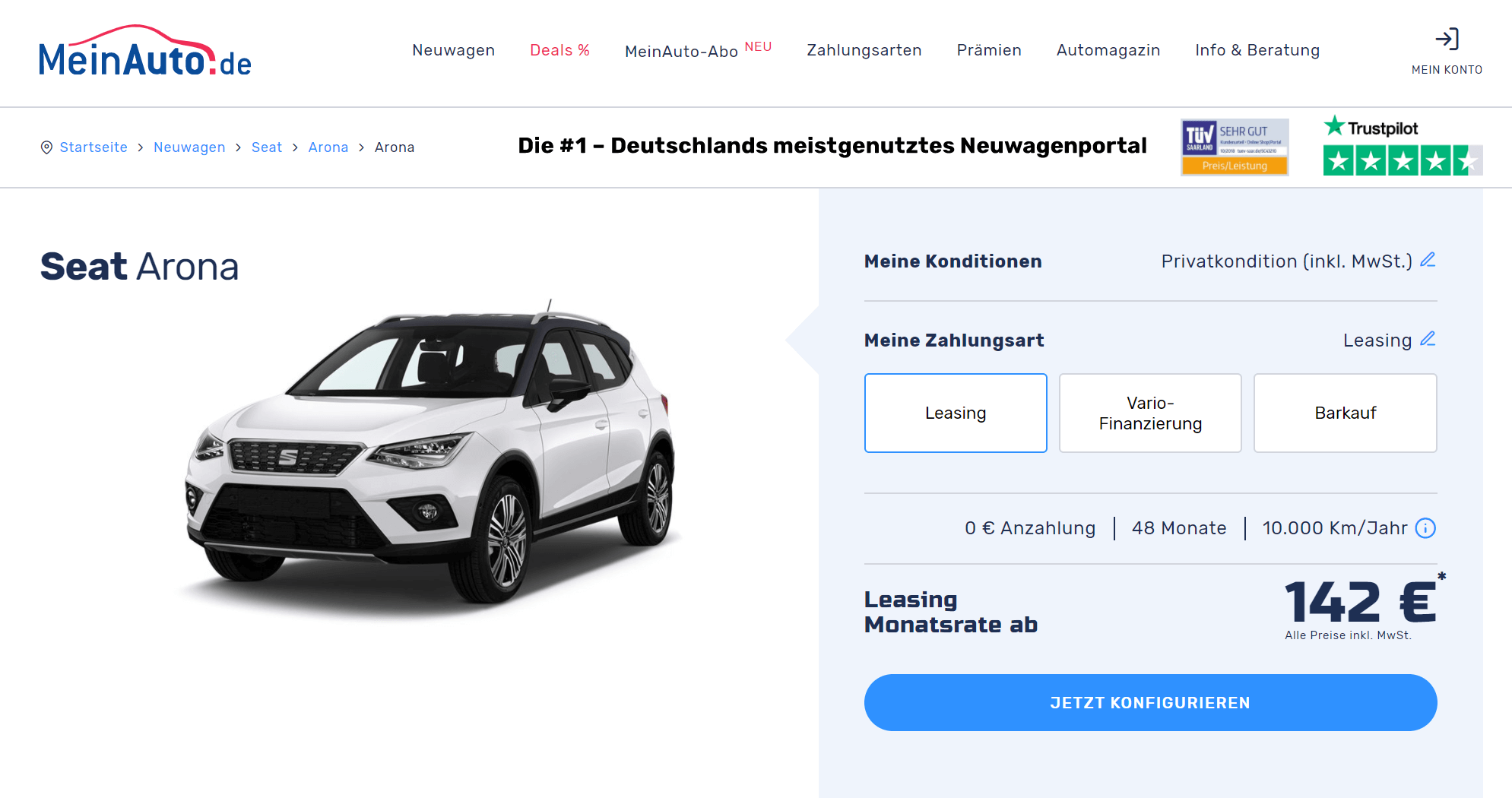
Task: Open the Info & Beratung menu
Action: (1257, 50)
